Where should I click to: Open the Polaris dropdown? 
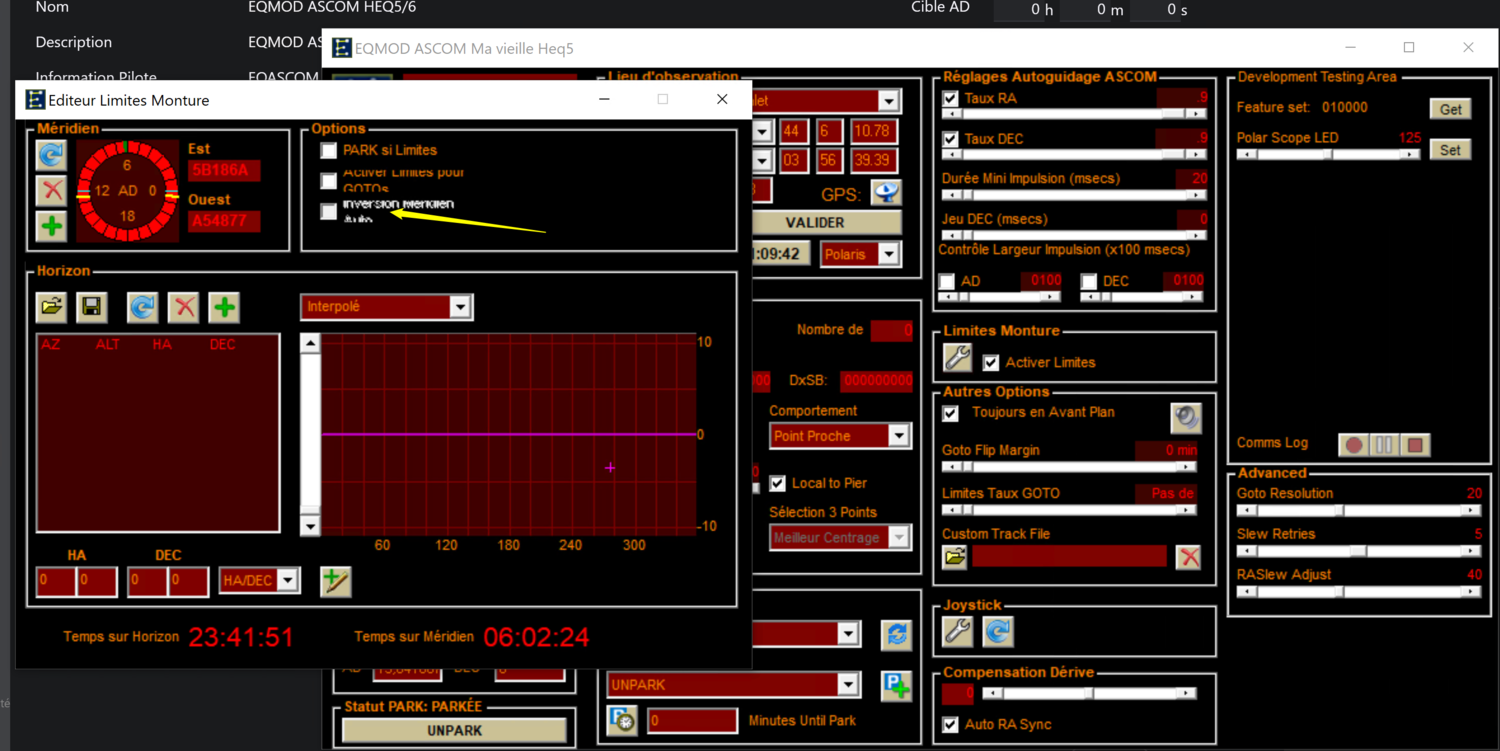889,254
